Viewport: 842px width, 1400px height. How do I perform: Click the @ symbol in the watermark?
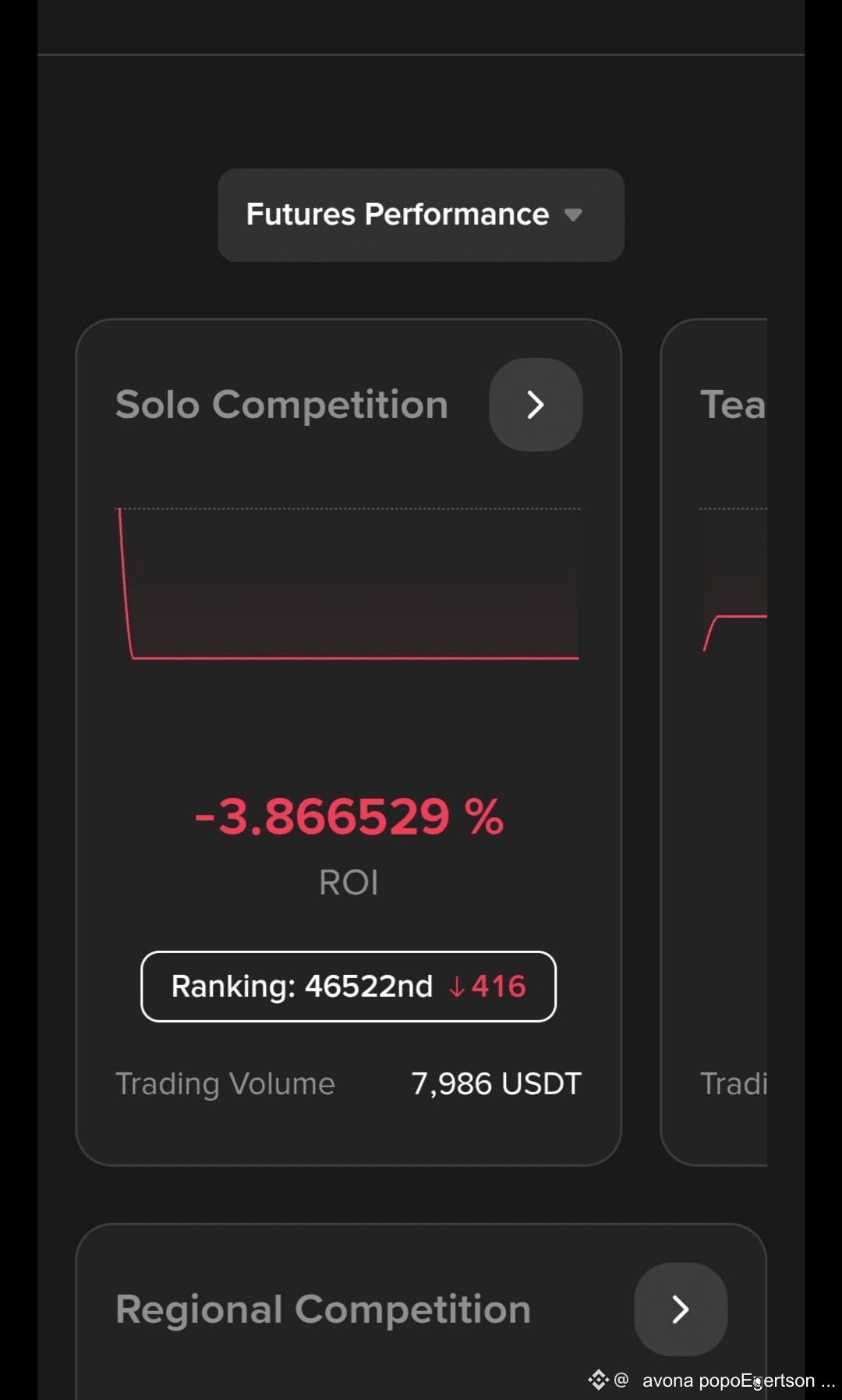(621, 1380)
